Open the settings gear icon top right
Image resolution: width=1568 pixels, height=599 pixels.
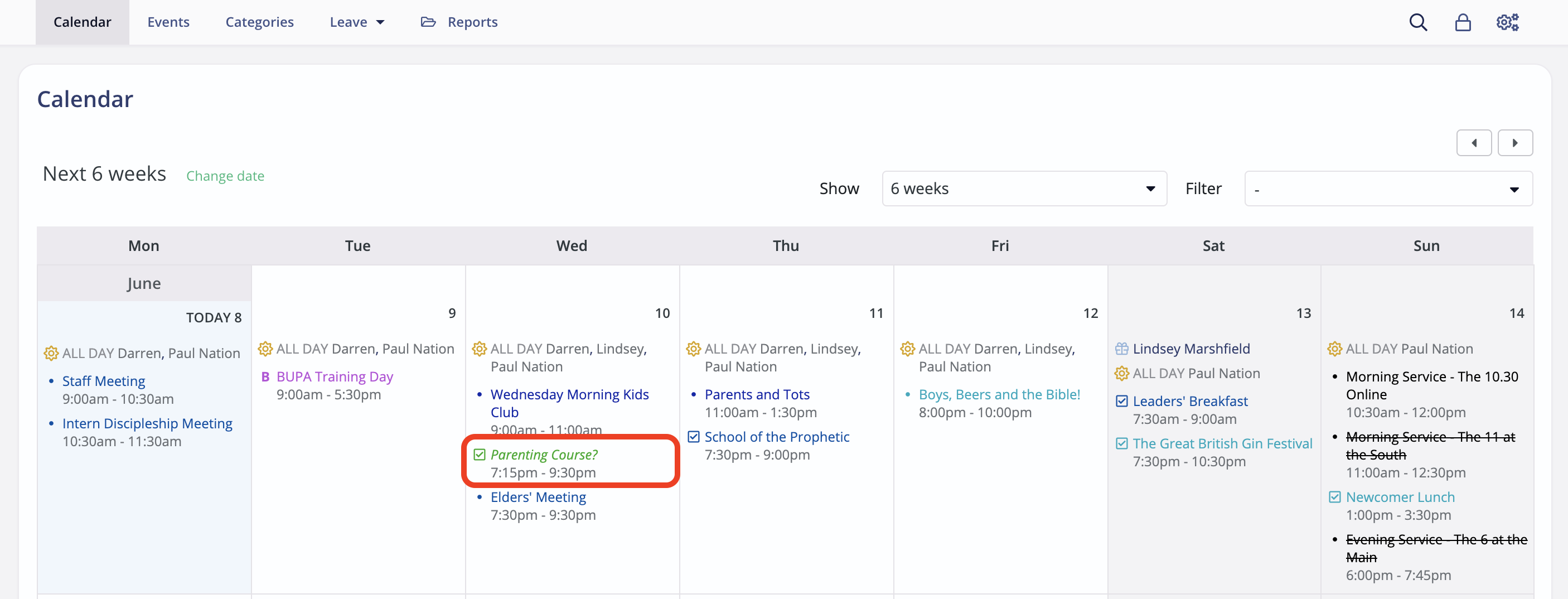[1507, 22]
